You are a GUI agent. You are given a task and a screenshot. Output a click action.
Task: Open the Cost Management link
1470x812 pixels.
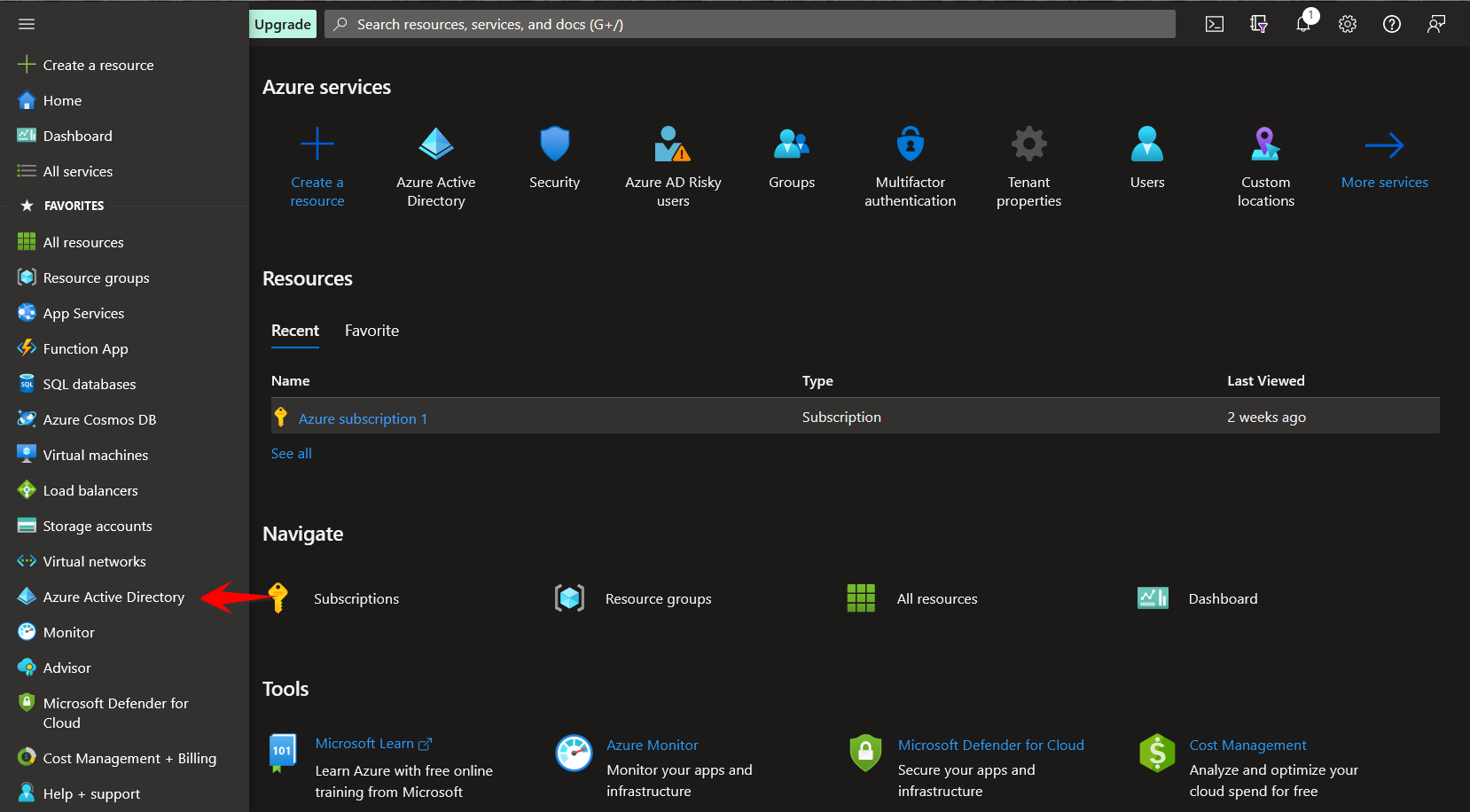point(1247,745)
